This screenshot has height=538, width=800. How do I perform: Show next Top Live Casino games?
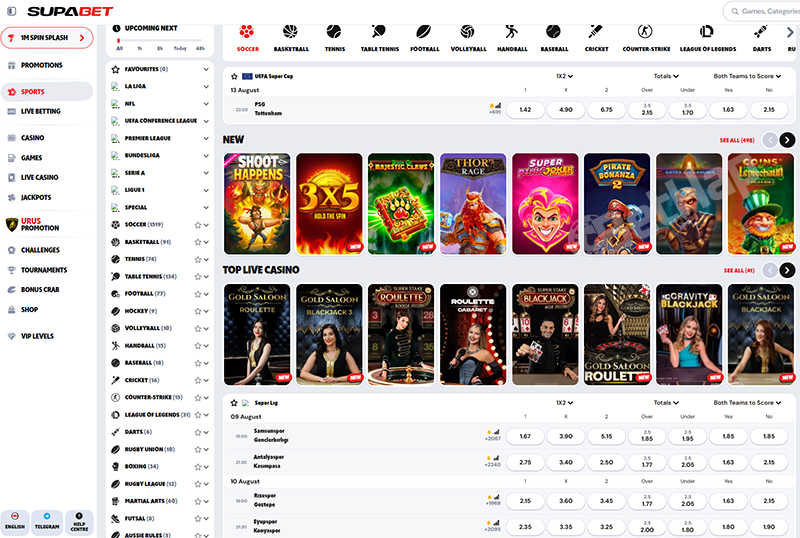click(787, 270)
